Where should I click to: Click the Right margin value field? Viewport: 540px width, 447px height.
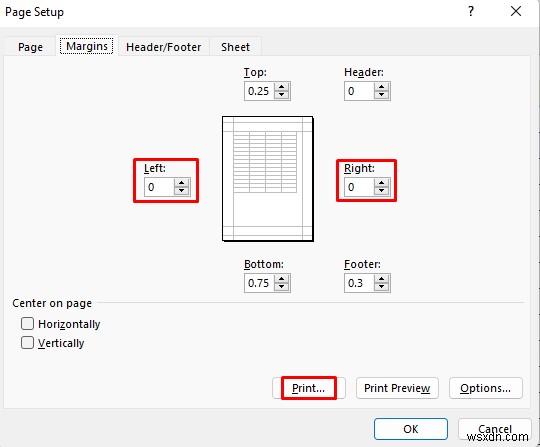click(359, 187)
